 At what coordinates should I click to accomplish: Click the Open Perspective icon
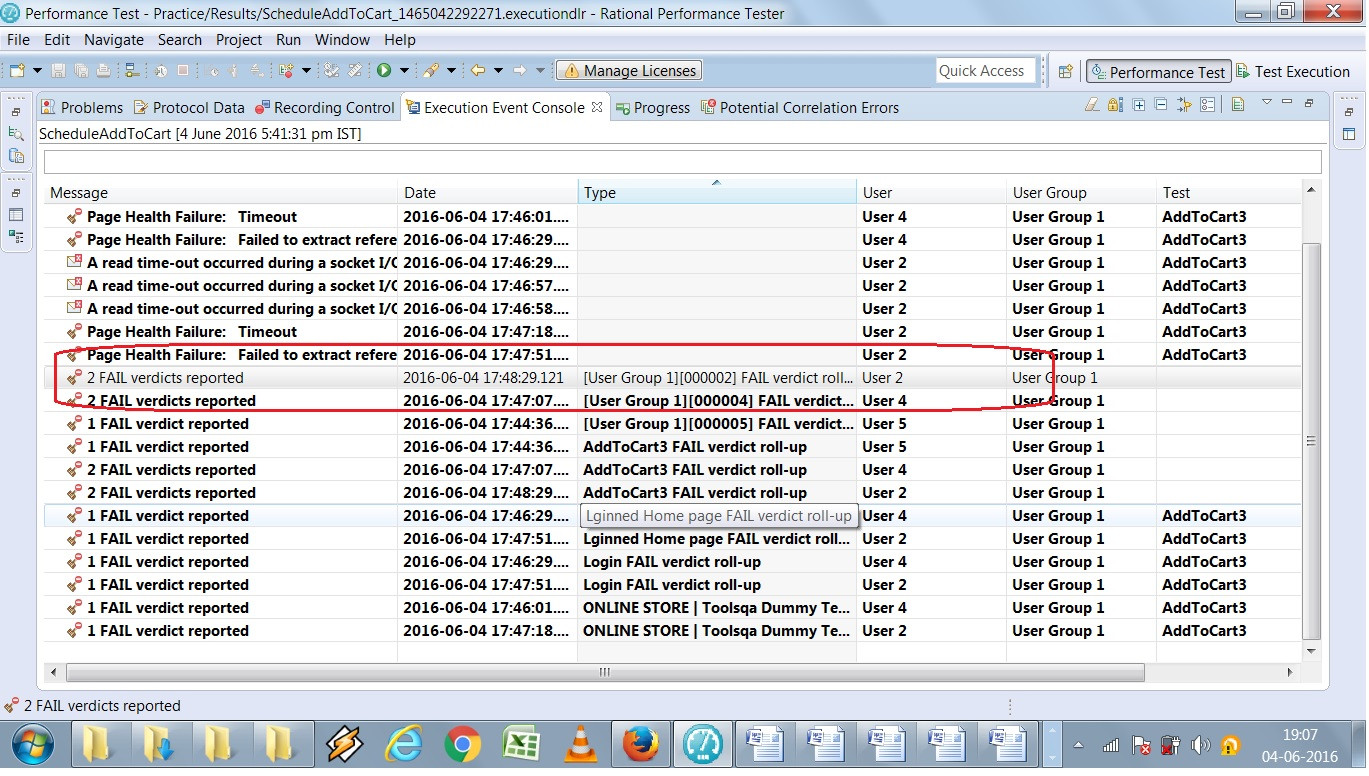(x=1065, y=72)
